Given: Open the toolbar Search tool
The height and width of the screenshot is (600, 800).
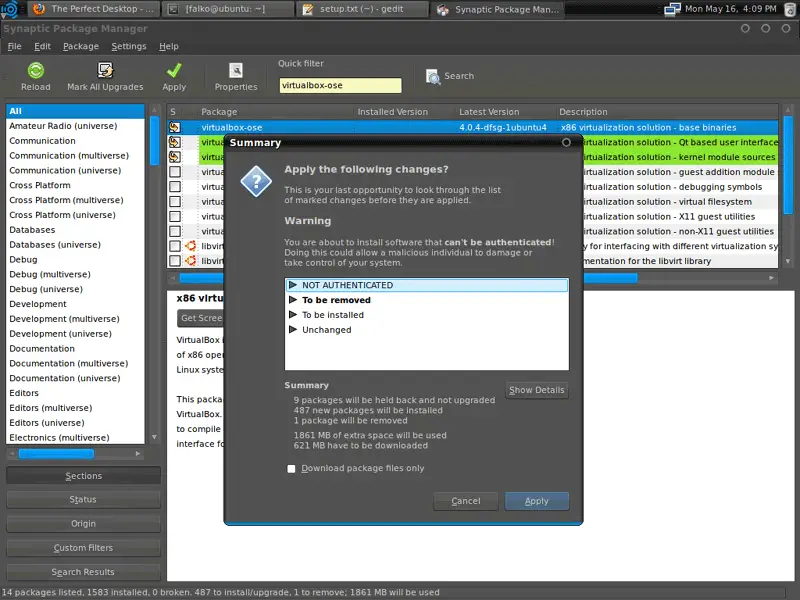Looking at the screenshot, I should click(x=449, y=76).
